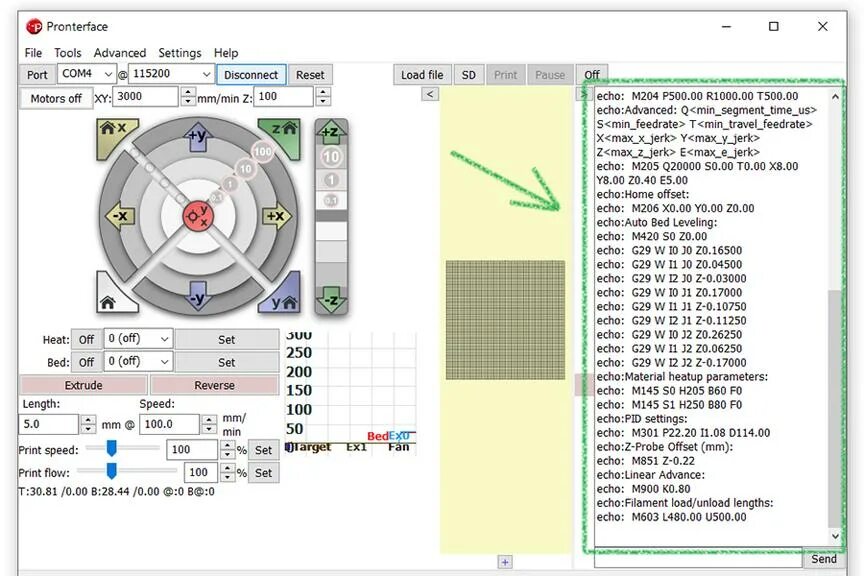Decrease print speed percentage stepper

(x=228, y=454)
